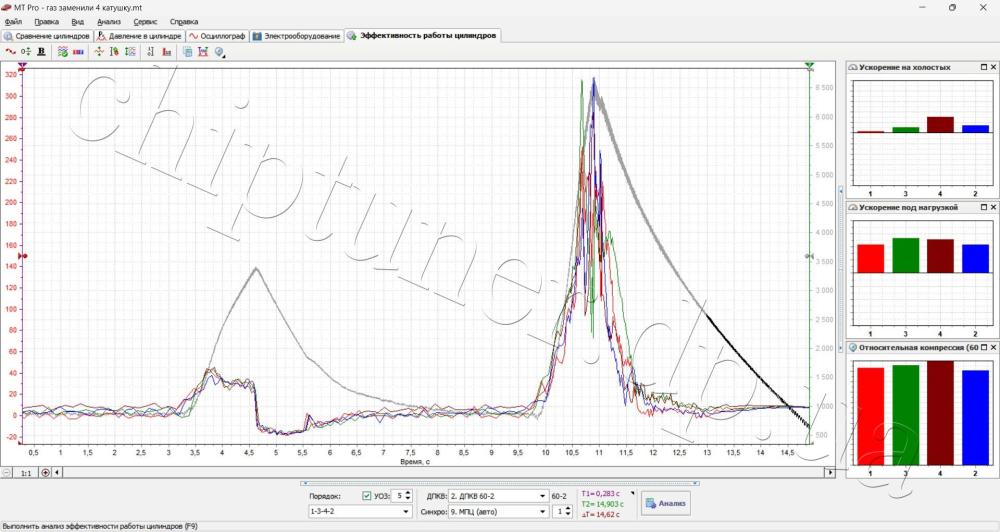Click the bold B toolbar icon
Viewport: 1000px width, 532px height.
point(41,52)
